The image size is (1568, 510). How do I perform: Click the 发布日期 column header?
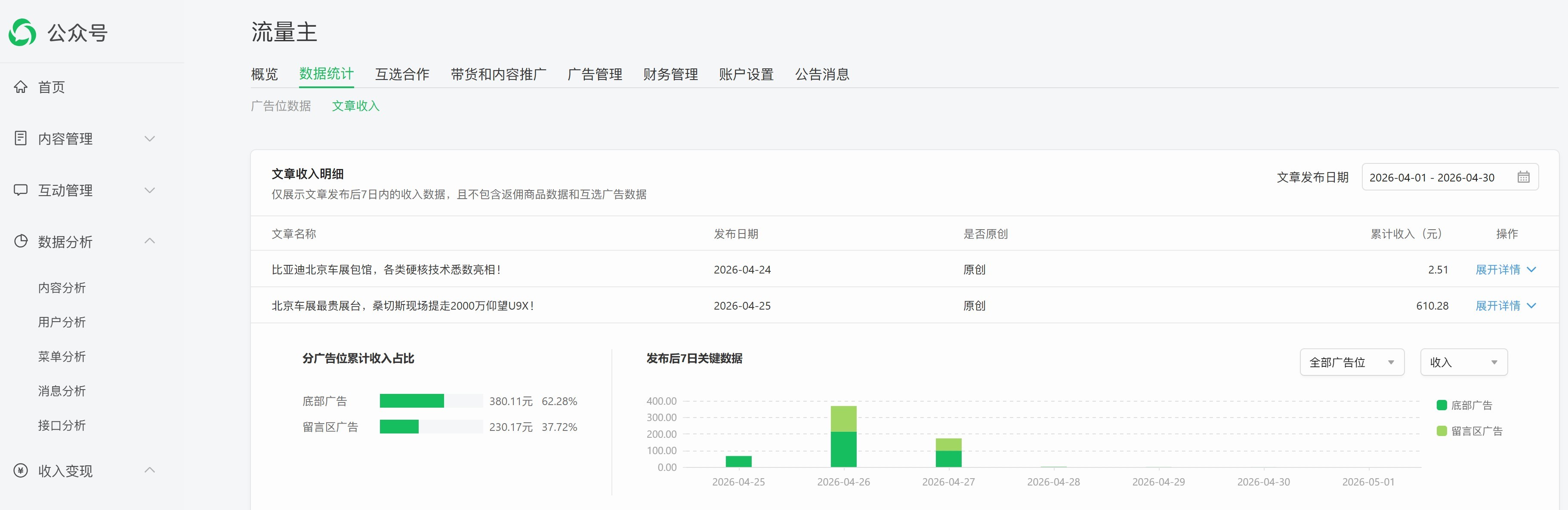736,233
